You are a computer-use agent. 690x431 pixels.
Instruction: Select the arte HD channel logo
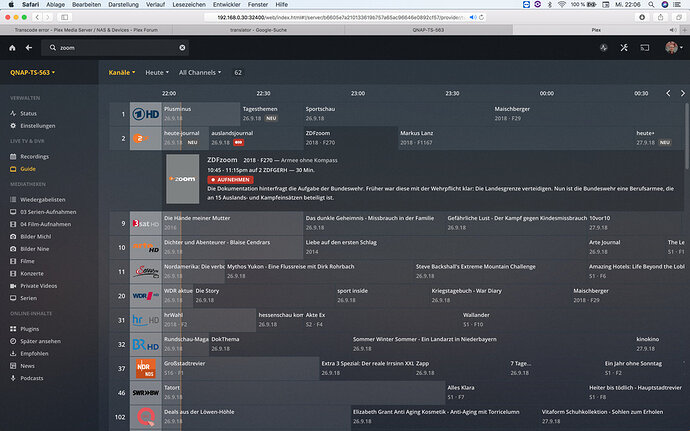[x=146, y=247]
